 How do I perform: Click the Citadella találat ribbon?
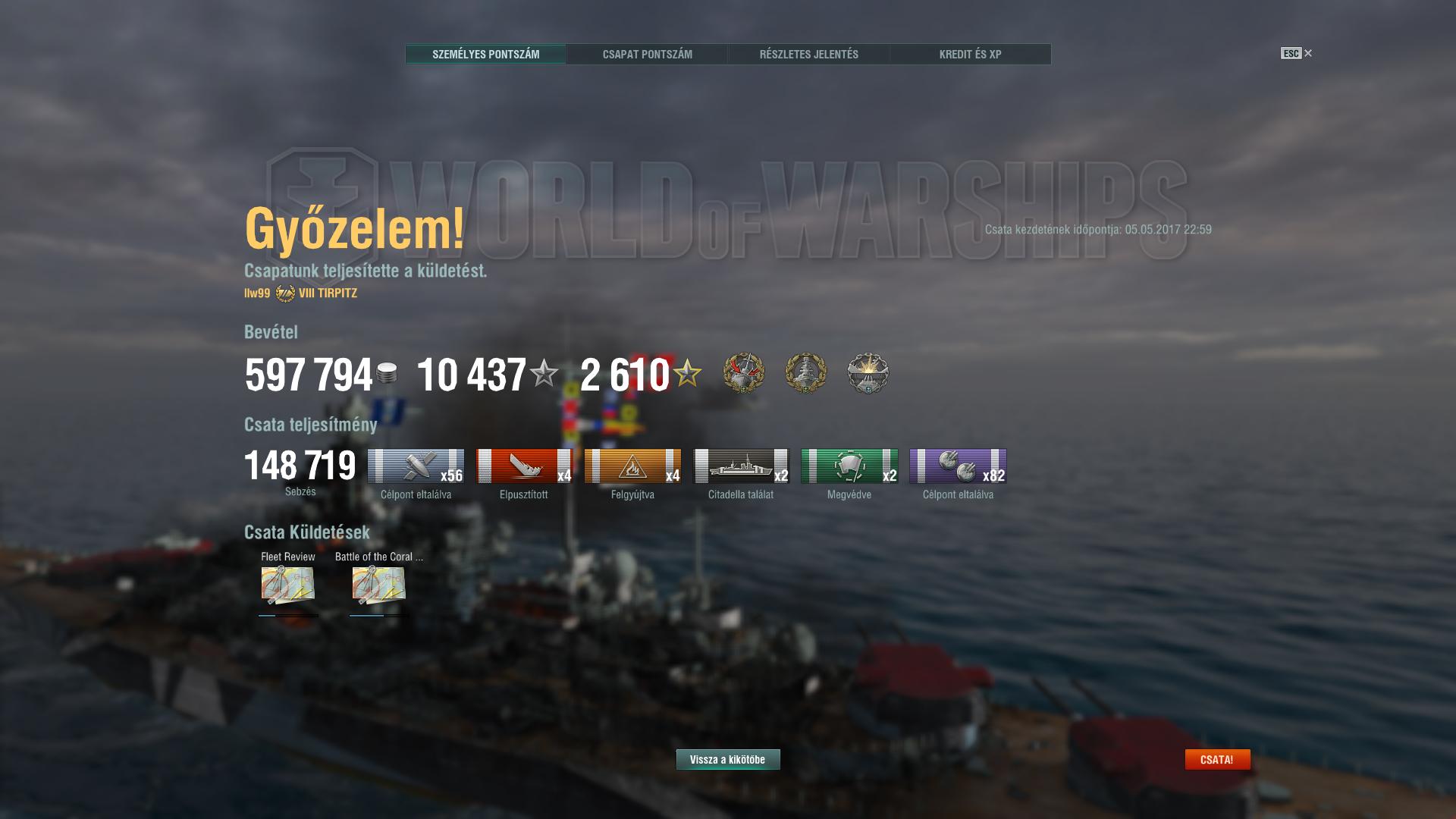tap(741, 466)
